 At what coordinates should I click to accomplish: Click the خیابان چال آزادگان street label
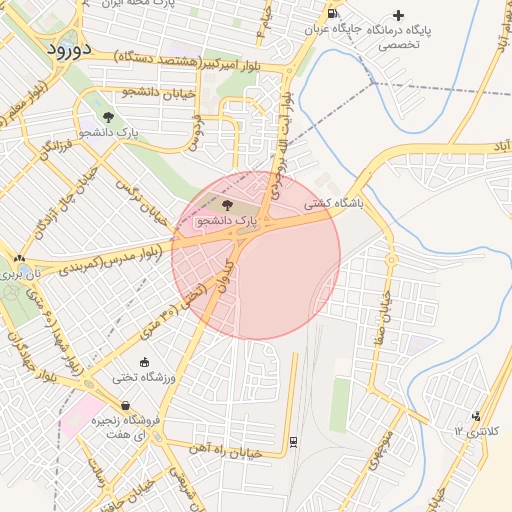[66, 202]
